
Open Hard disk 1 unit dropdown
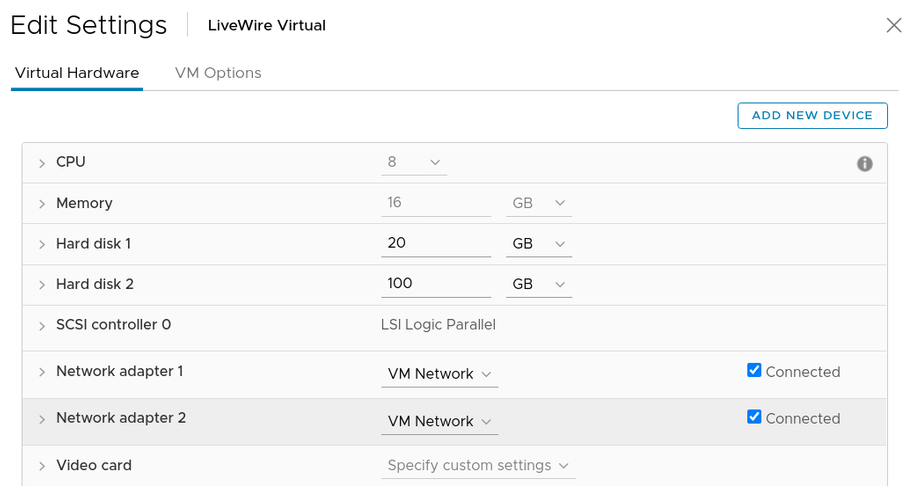point(539,243)
